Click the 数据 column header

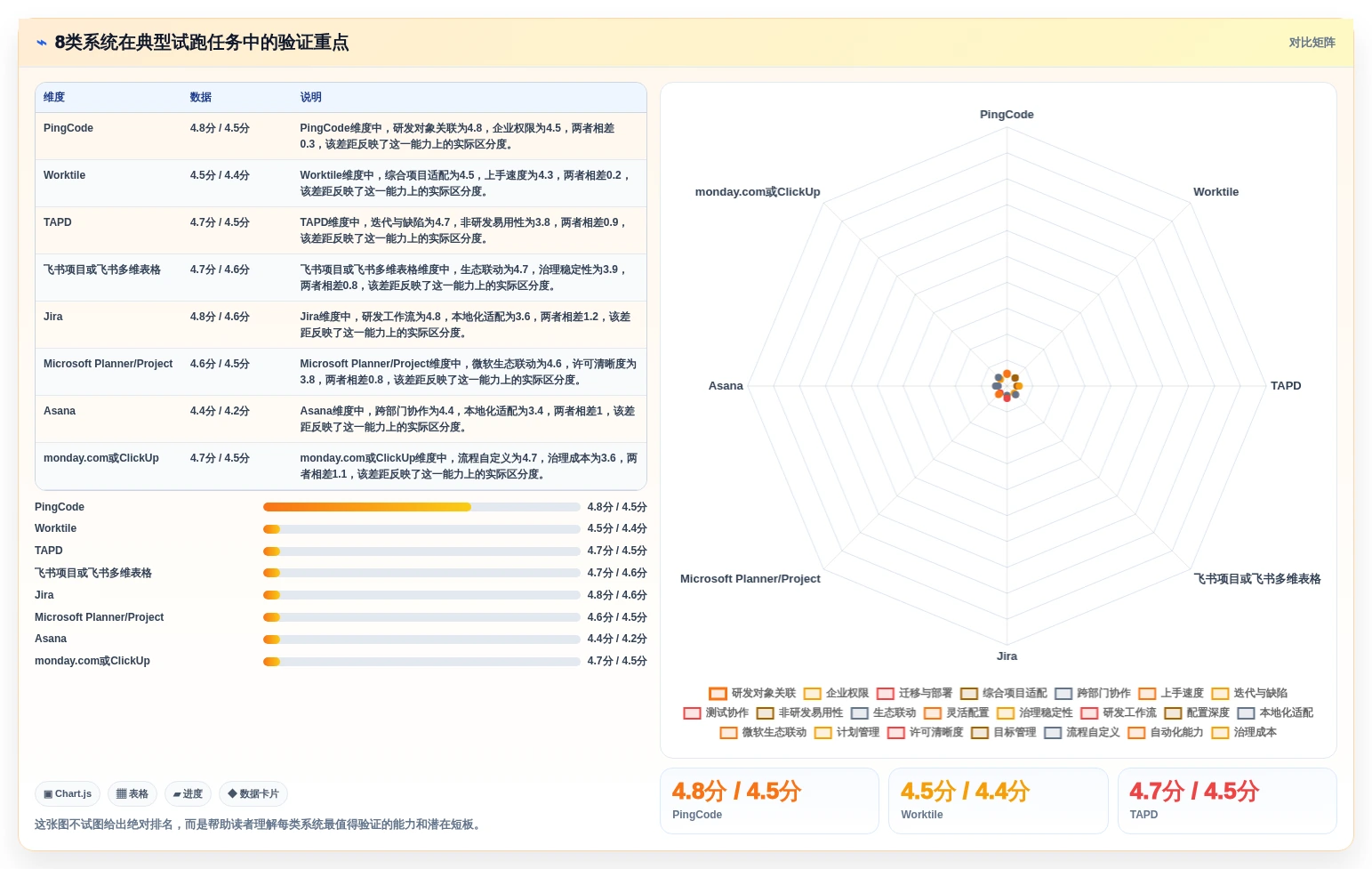click(x=200, y=97)
